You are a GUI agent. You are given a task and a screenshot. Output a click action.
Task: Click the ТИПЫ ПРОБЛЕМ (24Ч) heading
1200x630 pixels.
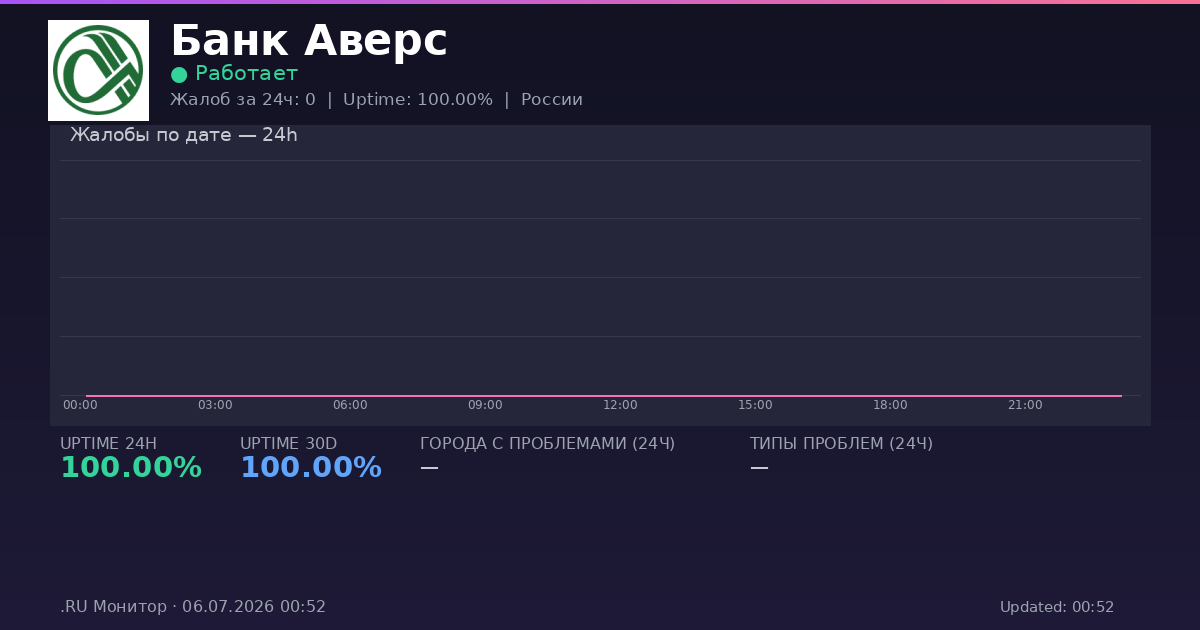point(841,444)
